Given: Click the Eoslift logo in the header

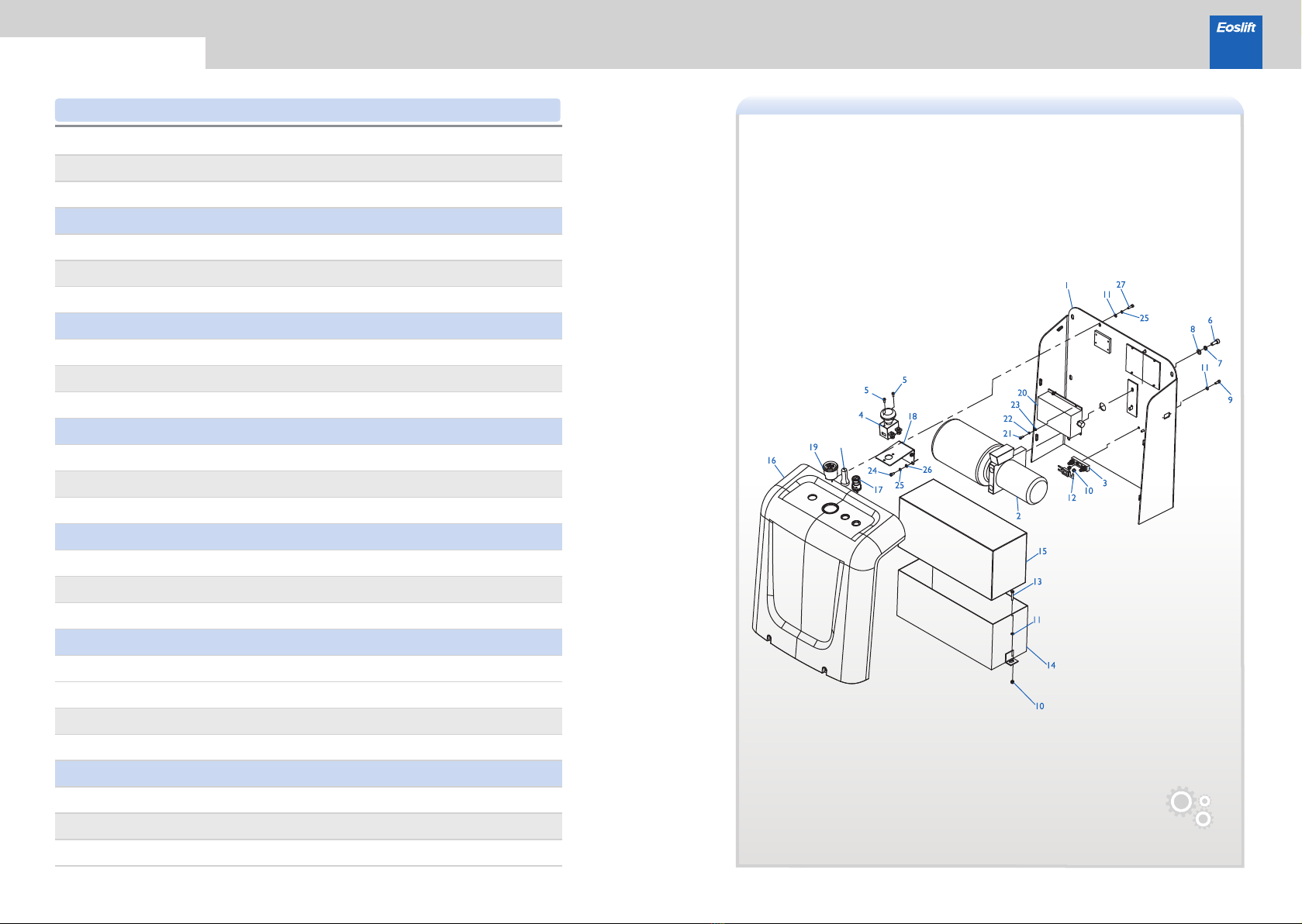Looking at the screenshot, I should pos(1235,42).
